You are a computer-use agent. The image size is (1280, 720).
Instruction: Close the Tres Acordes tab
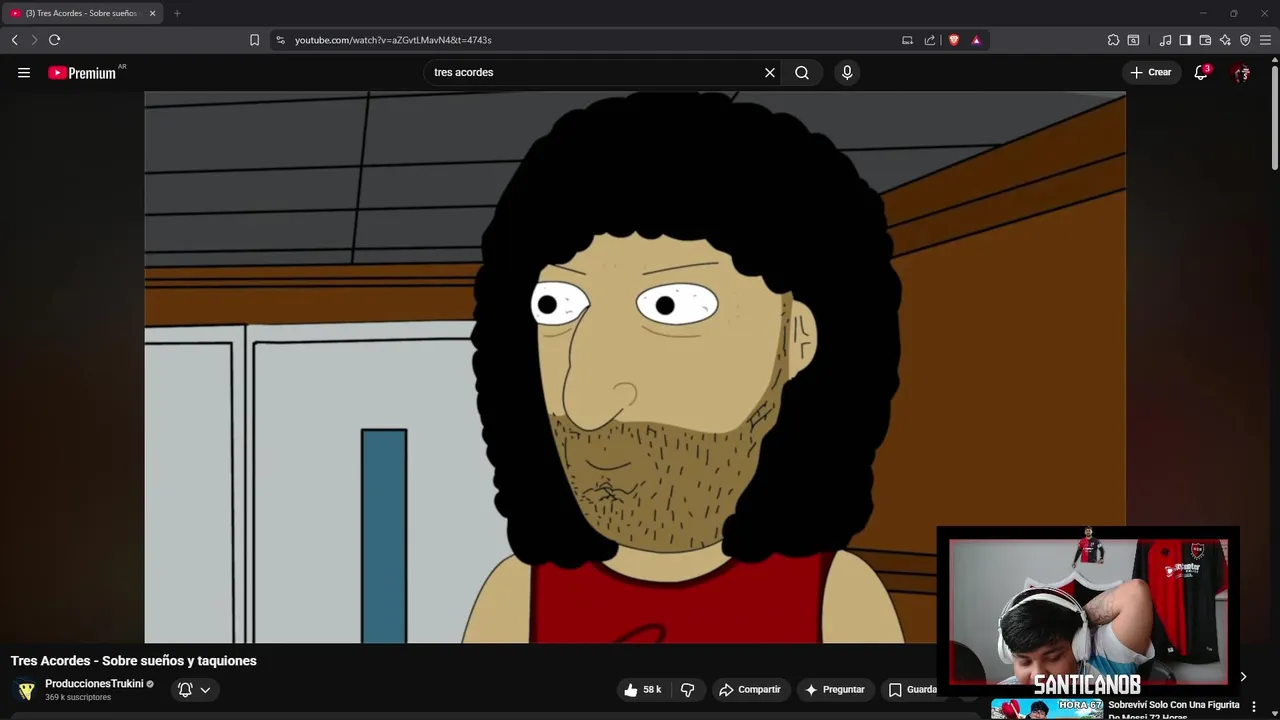tap(152, 13)
